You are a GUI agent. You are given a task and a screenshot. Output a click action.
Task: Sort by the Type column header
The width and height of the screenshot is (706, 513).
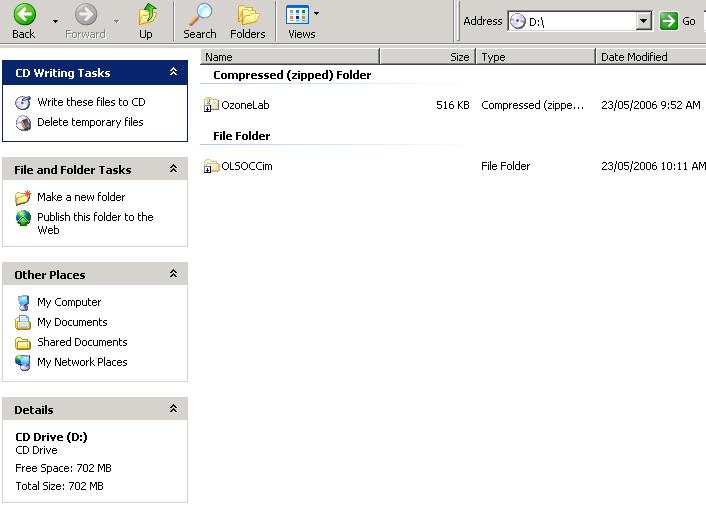point(535,57)
